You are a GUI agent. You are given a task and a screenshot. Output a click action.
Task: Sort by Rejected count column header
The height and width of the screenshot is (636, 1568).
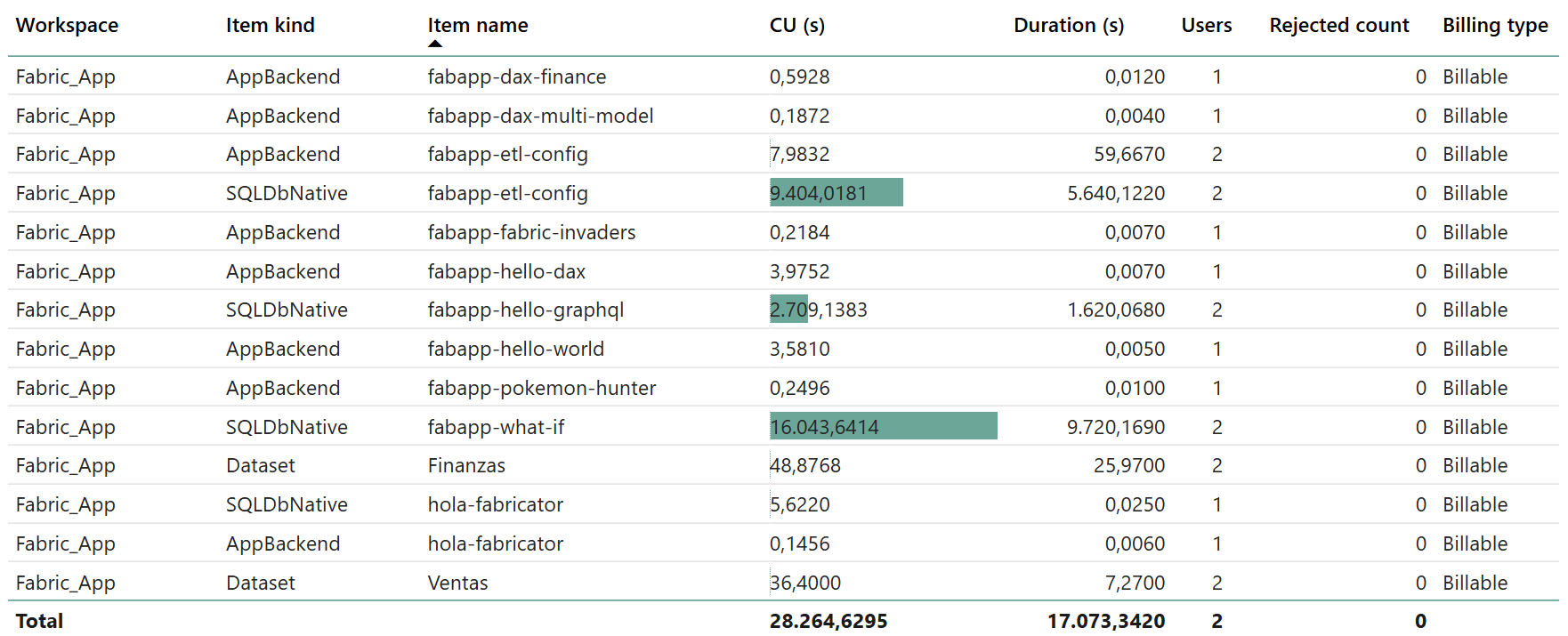tap(1339, 25)
